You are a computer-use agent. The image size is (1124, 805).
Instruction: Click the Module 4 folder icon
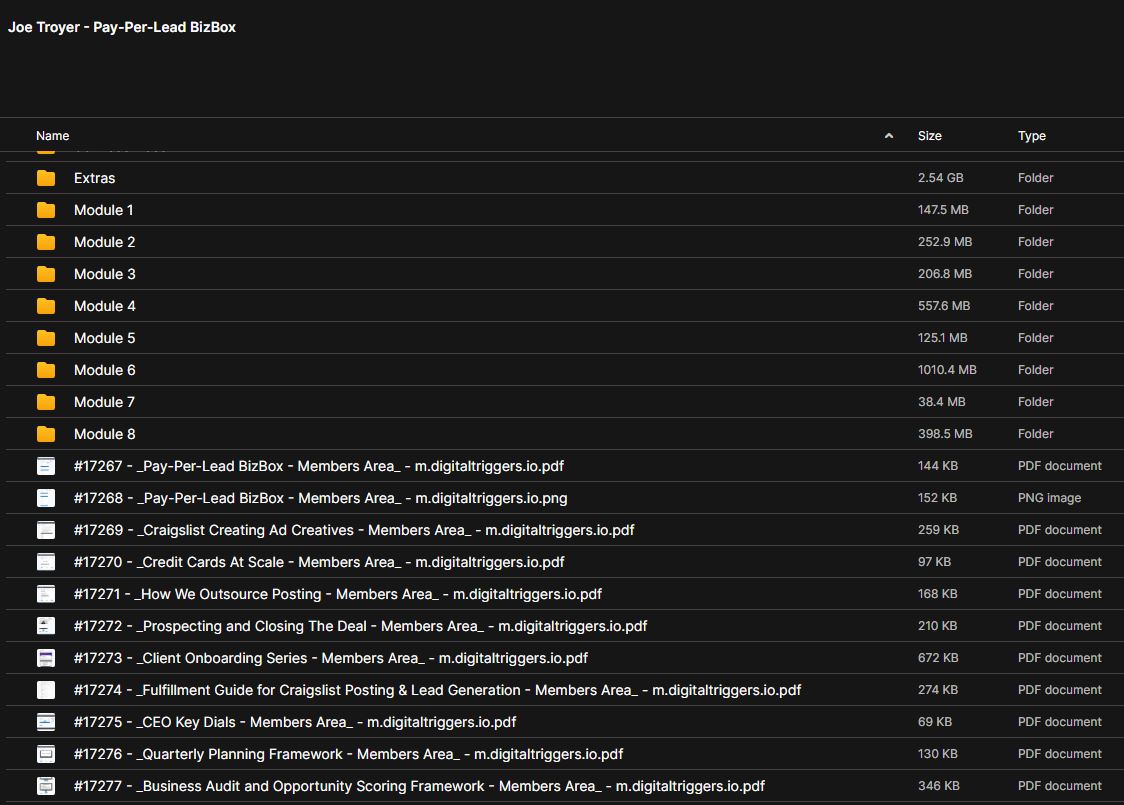pyautogui.click(x=46, y=306)
